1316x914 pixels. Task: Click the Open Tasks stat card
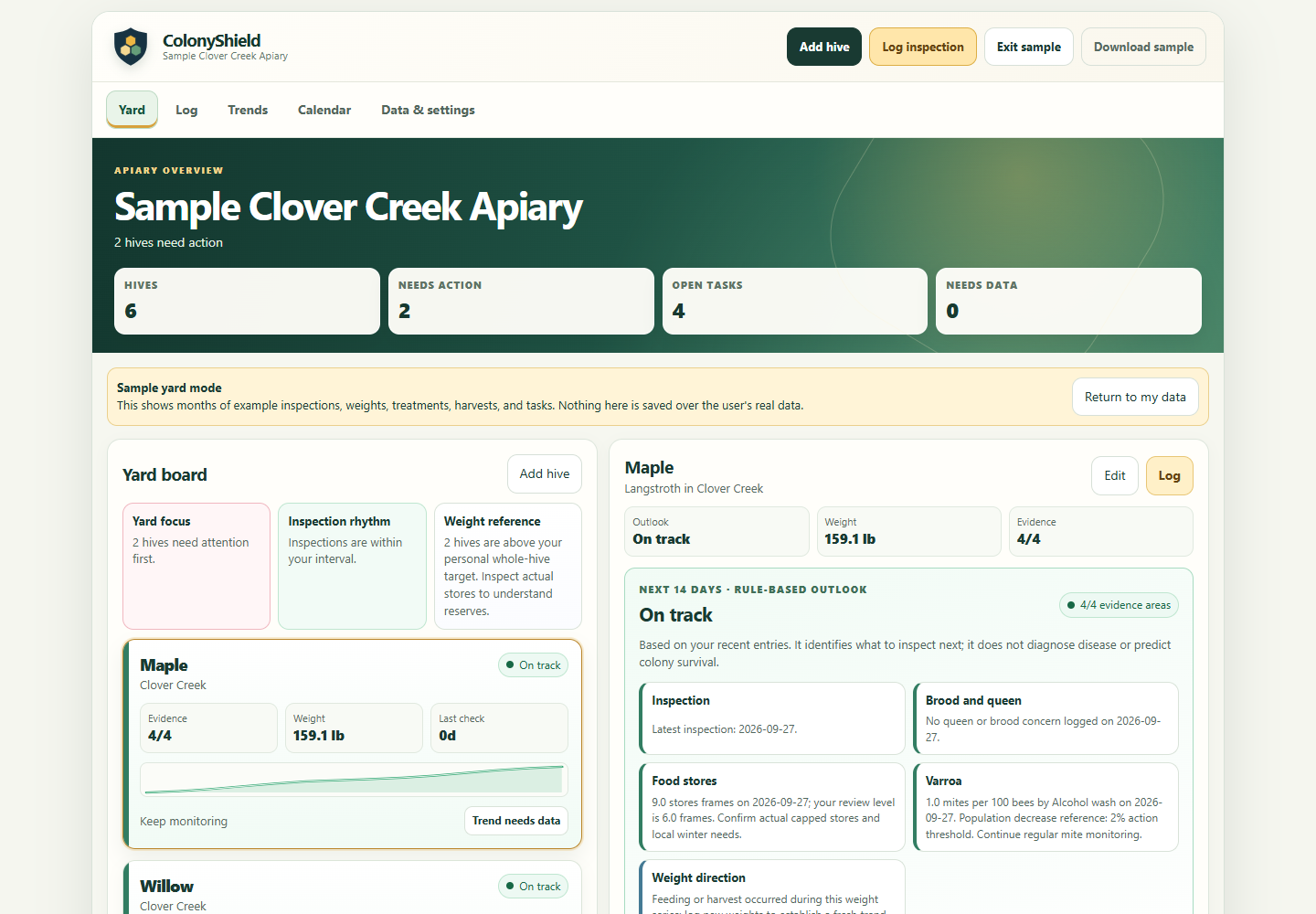click(795, 301)
